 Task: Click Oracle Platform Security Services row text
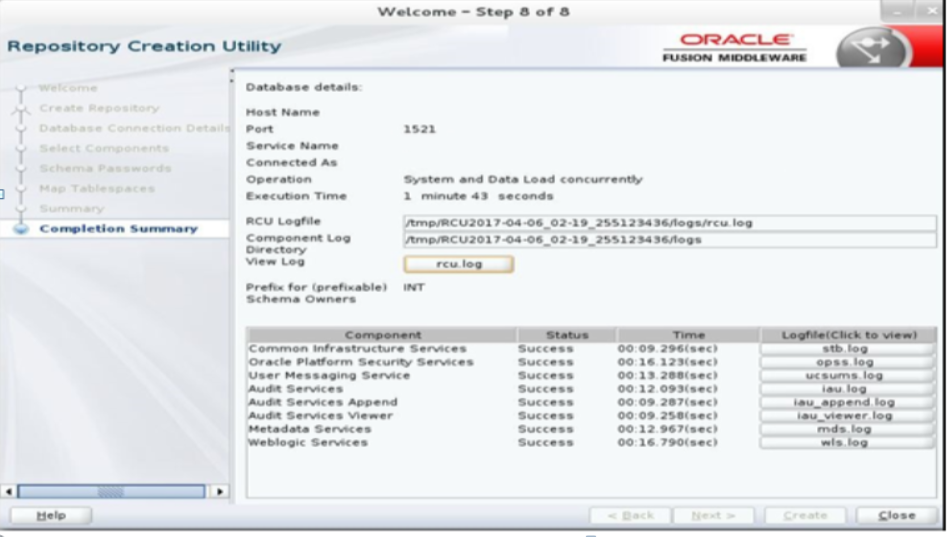361,362
